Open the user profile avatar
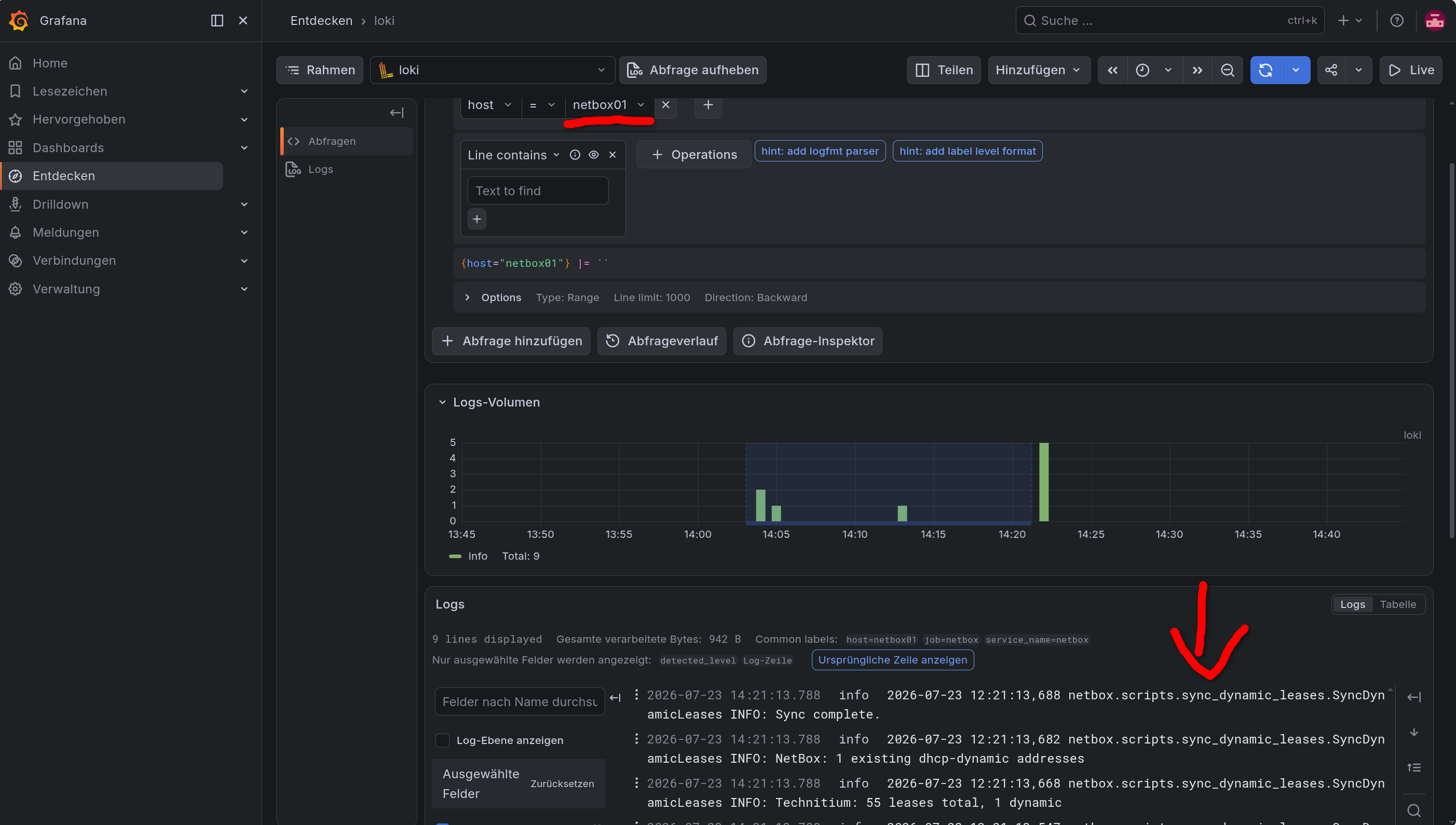 pos(1435,20)
